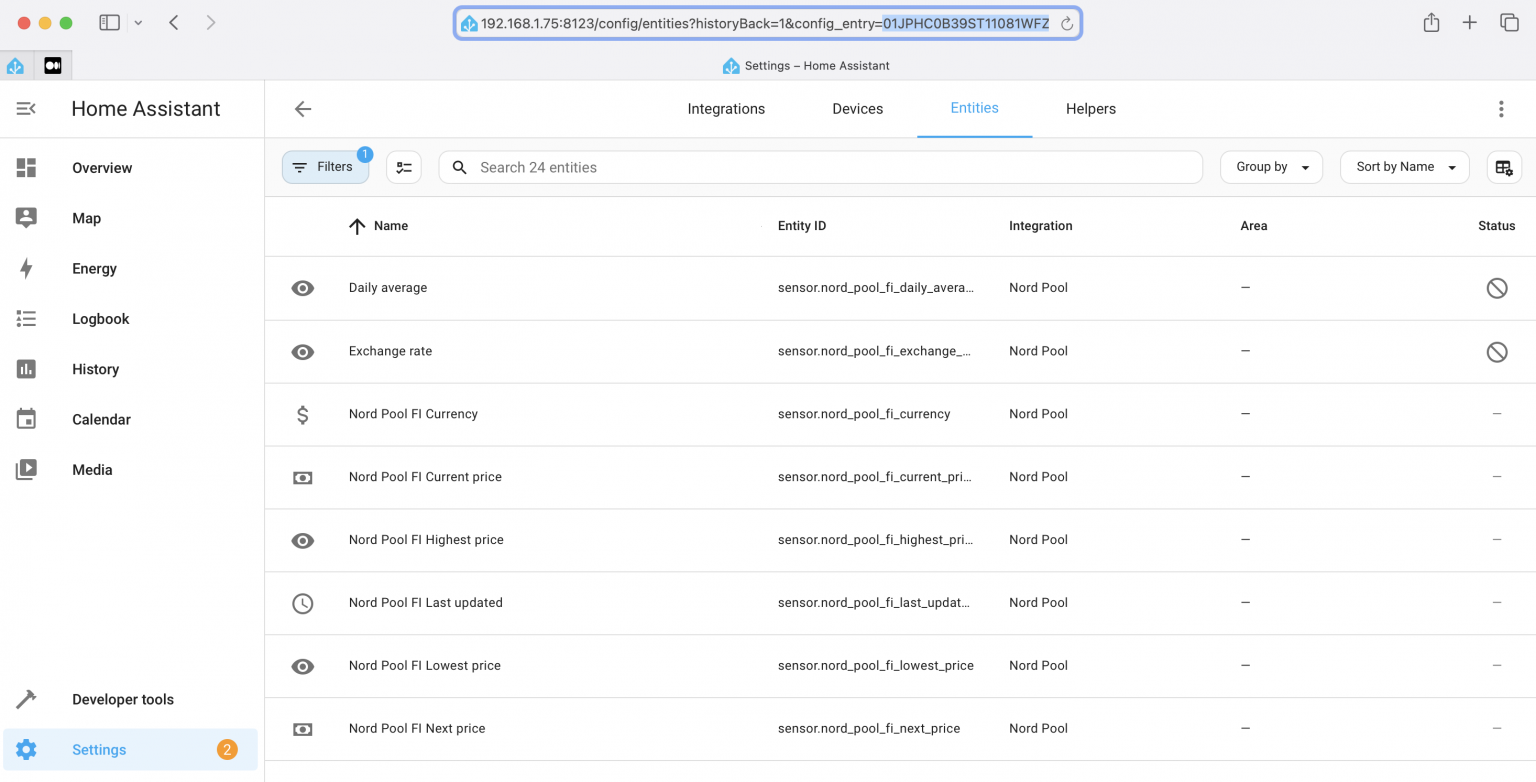Open the Calendar section
The width and height of the screenshot is (1536, 782).
pos(101,419)
